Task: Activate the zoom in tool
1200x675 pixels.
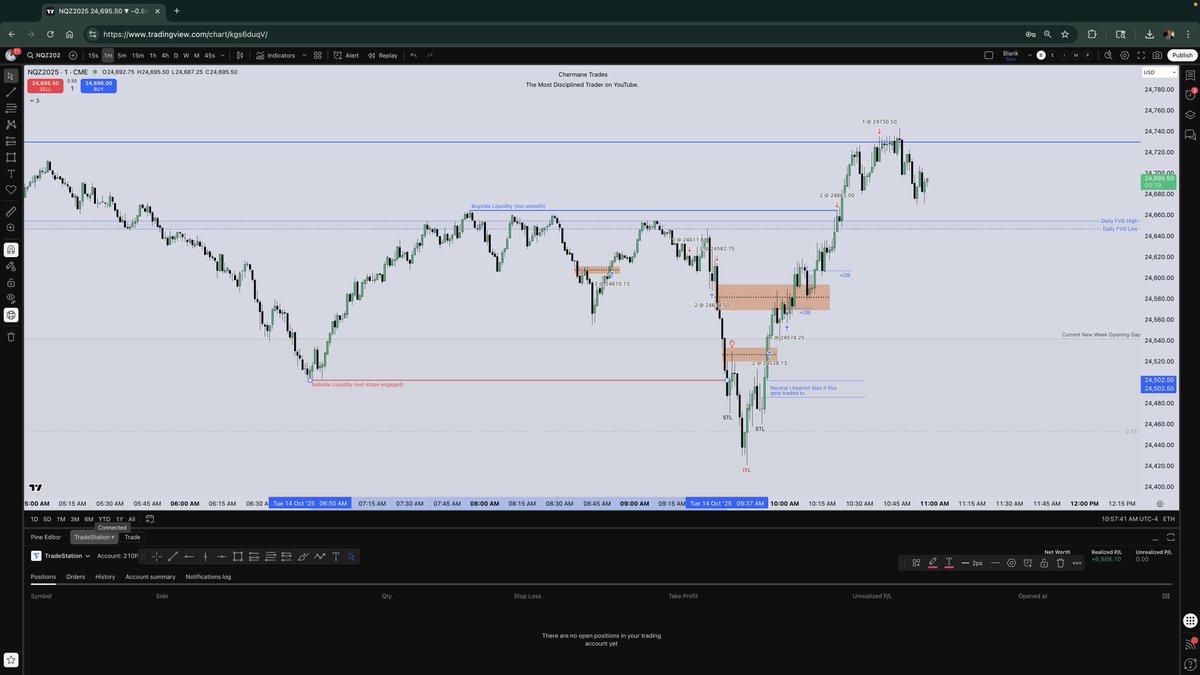Action: (x=11, y=228)
